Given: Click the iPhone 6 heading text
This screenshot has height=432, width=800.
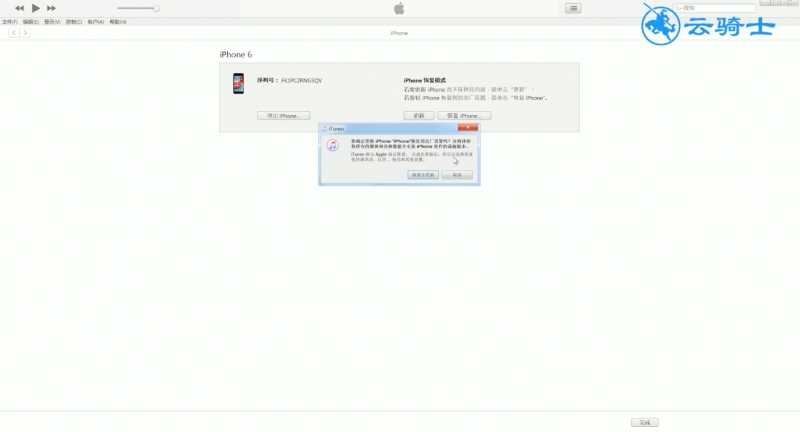Looking at the screenshot, I should (x=236, y=55).
